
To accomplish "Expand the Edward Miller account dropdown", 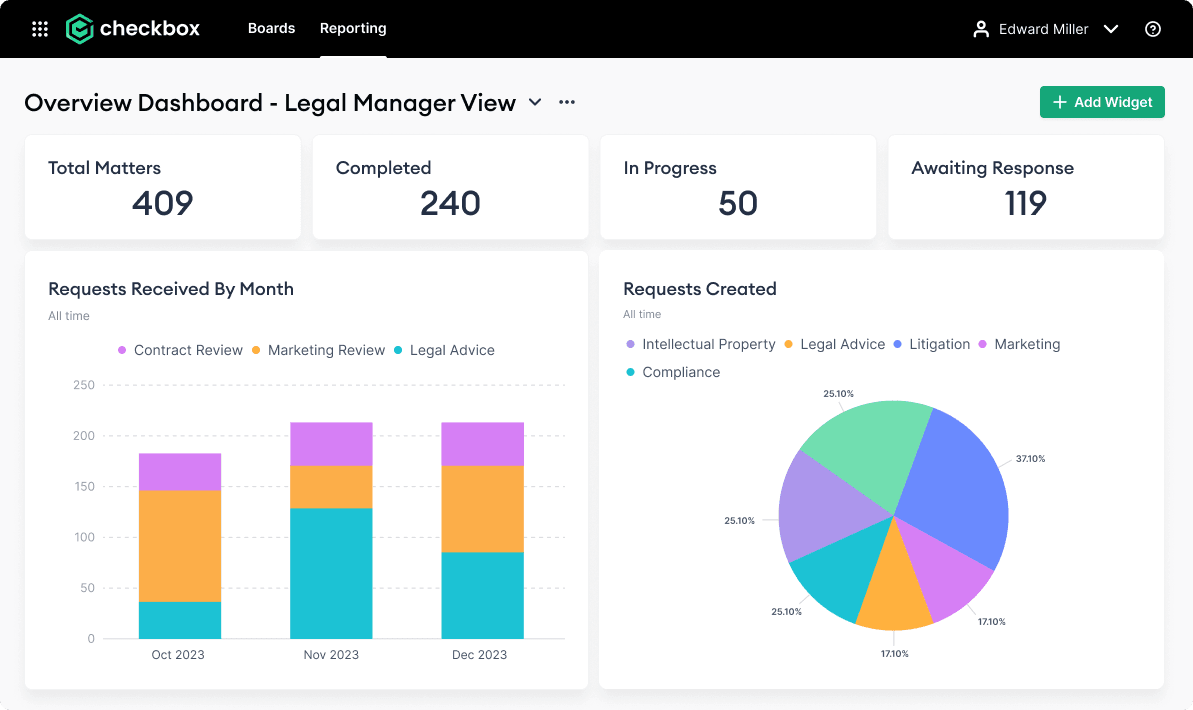I will coord(1110,29).
